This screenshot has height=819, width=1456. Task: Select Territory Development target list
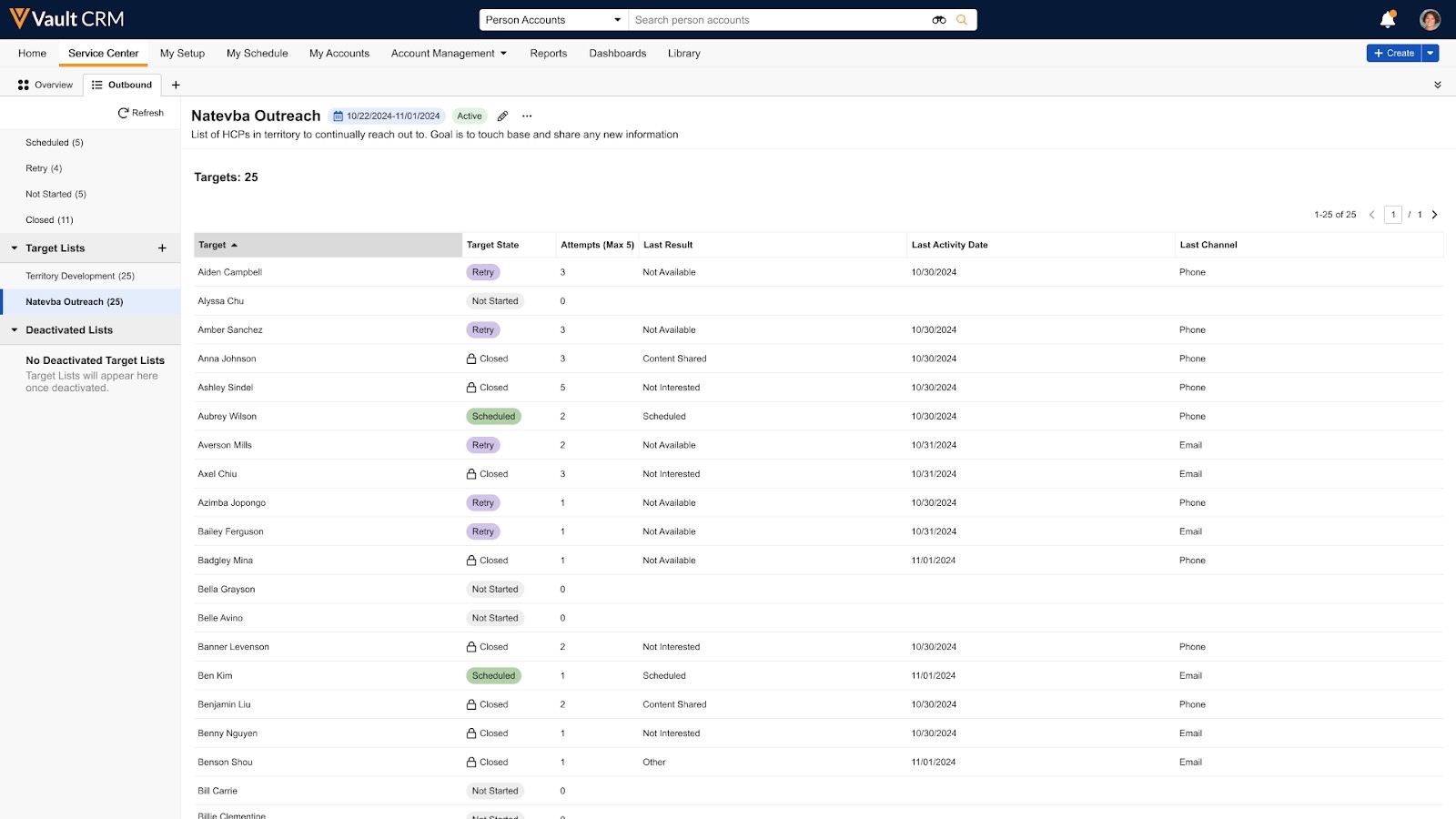click(80, 276)
